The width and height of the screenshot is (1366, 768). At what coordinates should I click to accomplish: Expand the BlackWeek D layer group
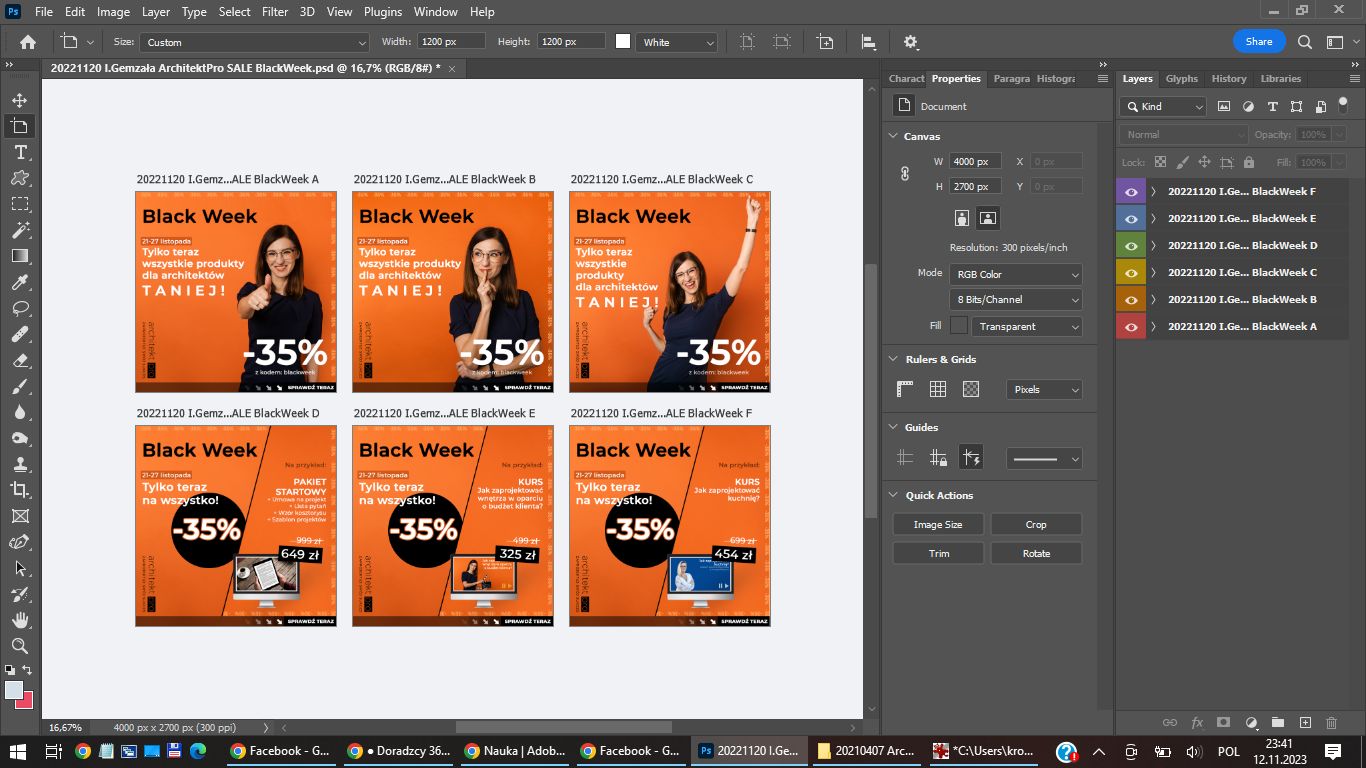point(1153,245)
